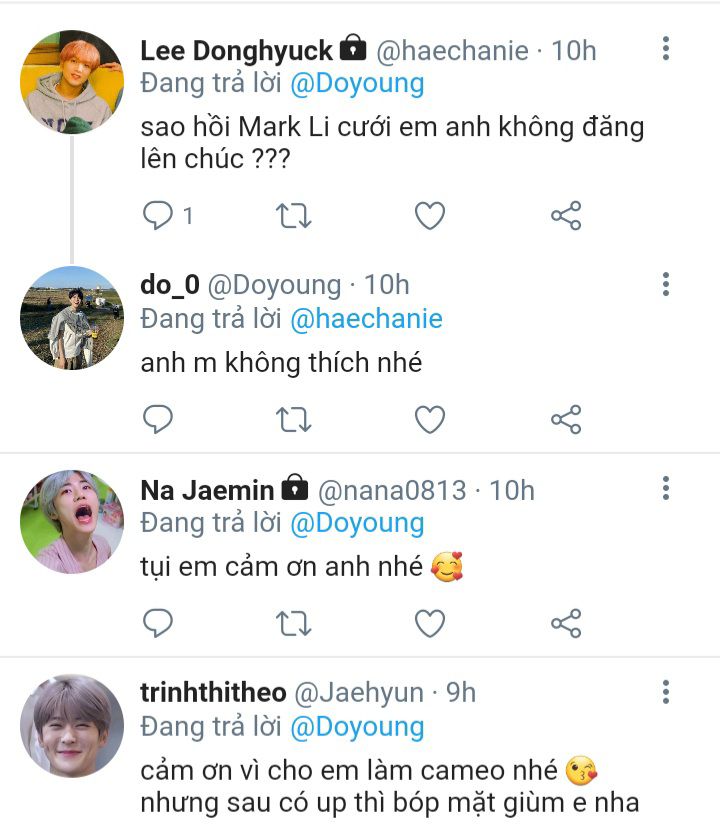The image size is (720, 834).
Task: Open @haechanie mention in do_0's reply
Action: click(x=366, y=319)
